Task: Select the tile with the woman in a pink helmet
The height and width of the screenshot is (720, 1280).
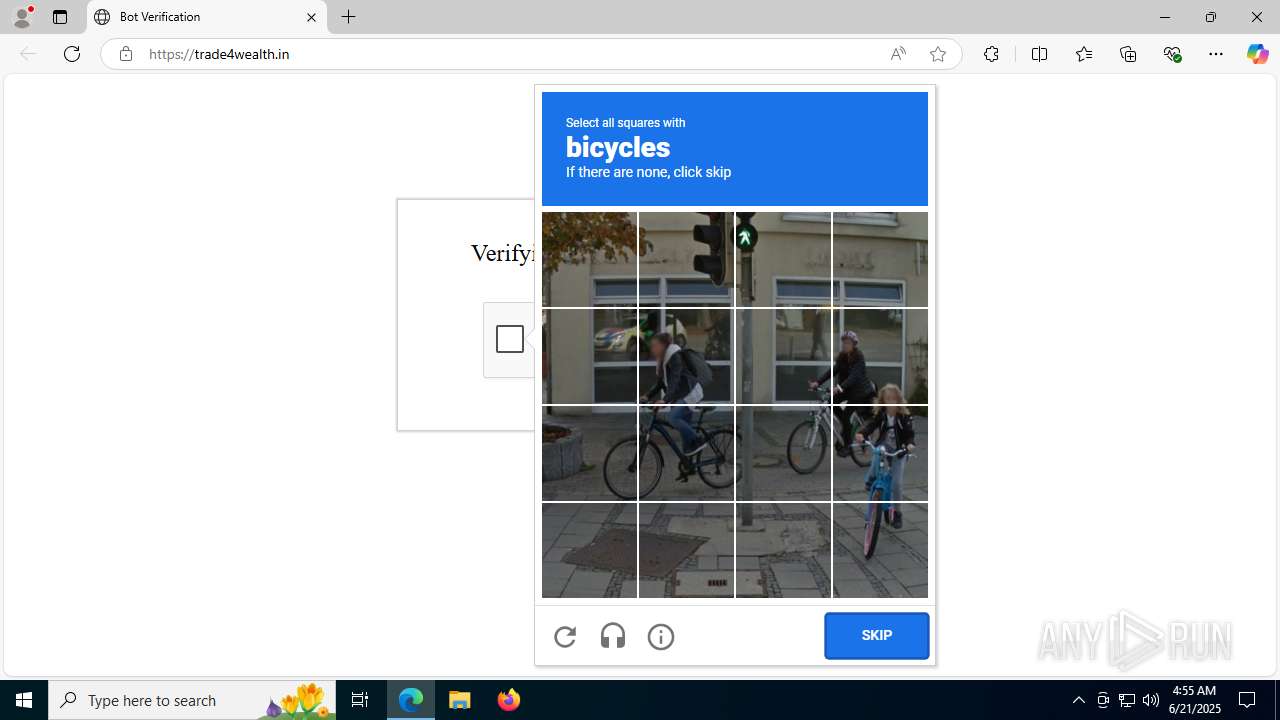Action: point(880,356)
